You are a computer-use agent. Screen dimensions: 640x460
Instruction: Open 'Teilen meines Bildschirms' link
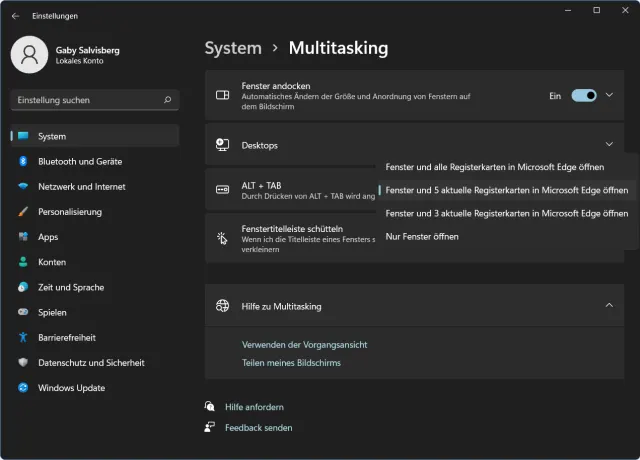[291, 363]
